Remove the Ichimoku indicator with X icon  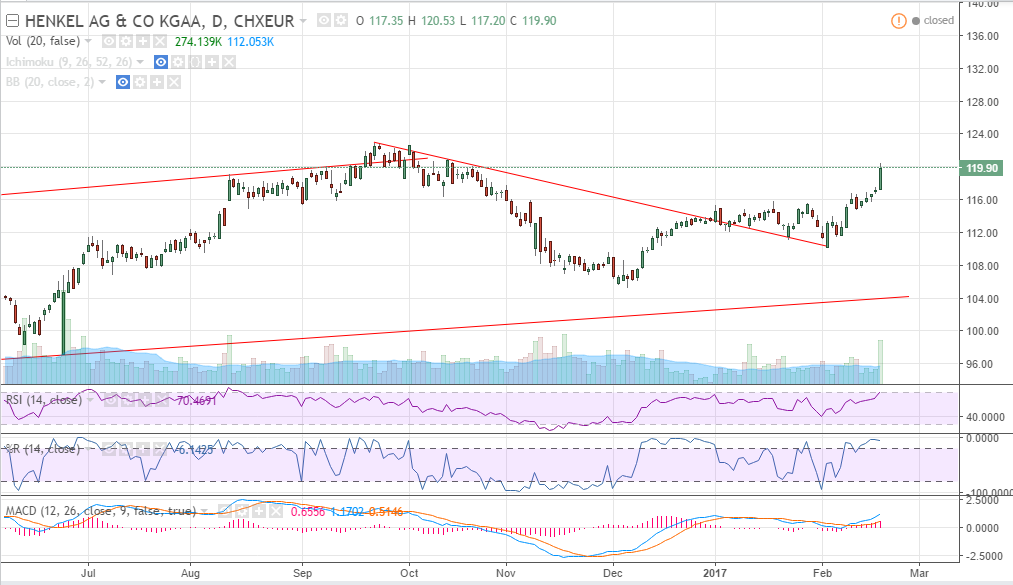pyautogui.click(x=228, y=62)
